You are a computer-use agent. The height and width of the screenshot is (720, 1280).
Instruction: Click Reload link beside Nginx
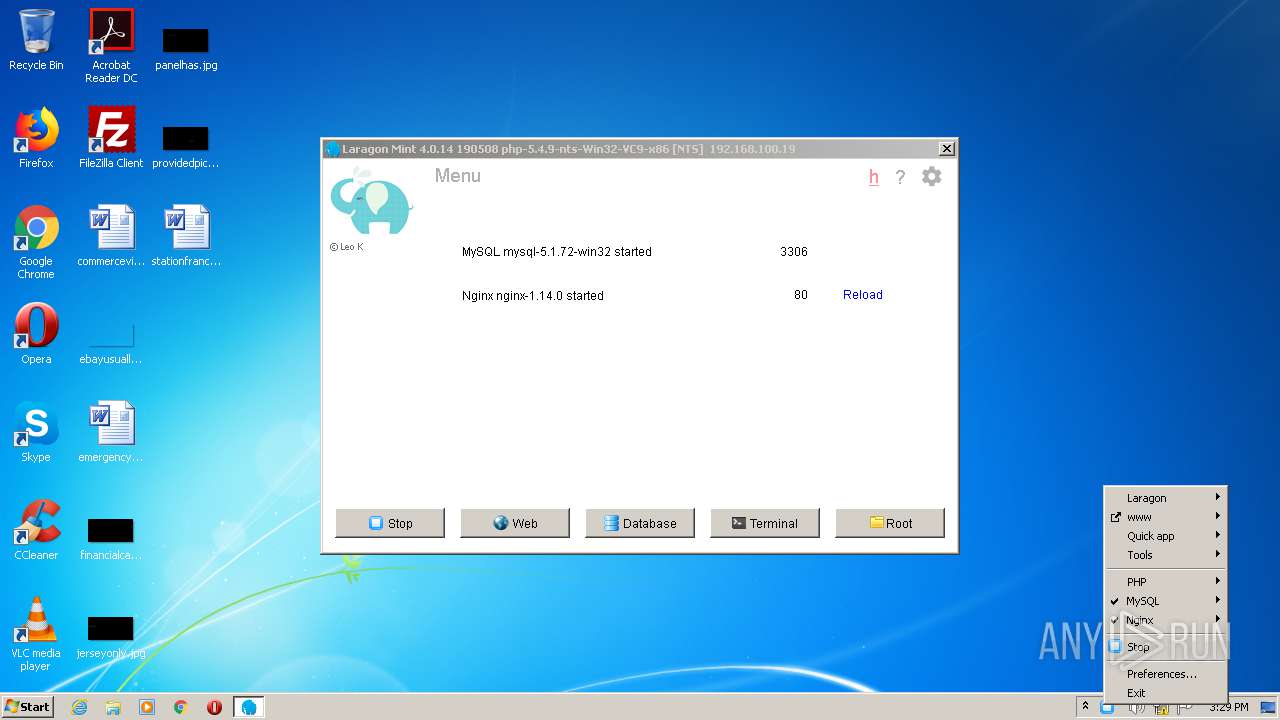tap(862, 295)
